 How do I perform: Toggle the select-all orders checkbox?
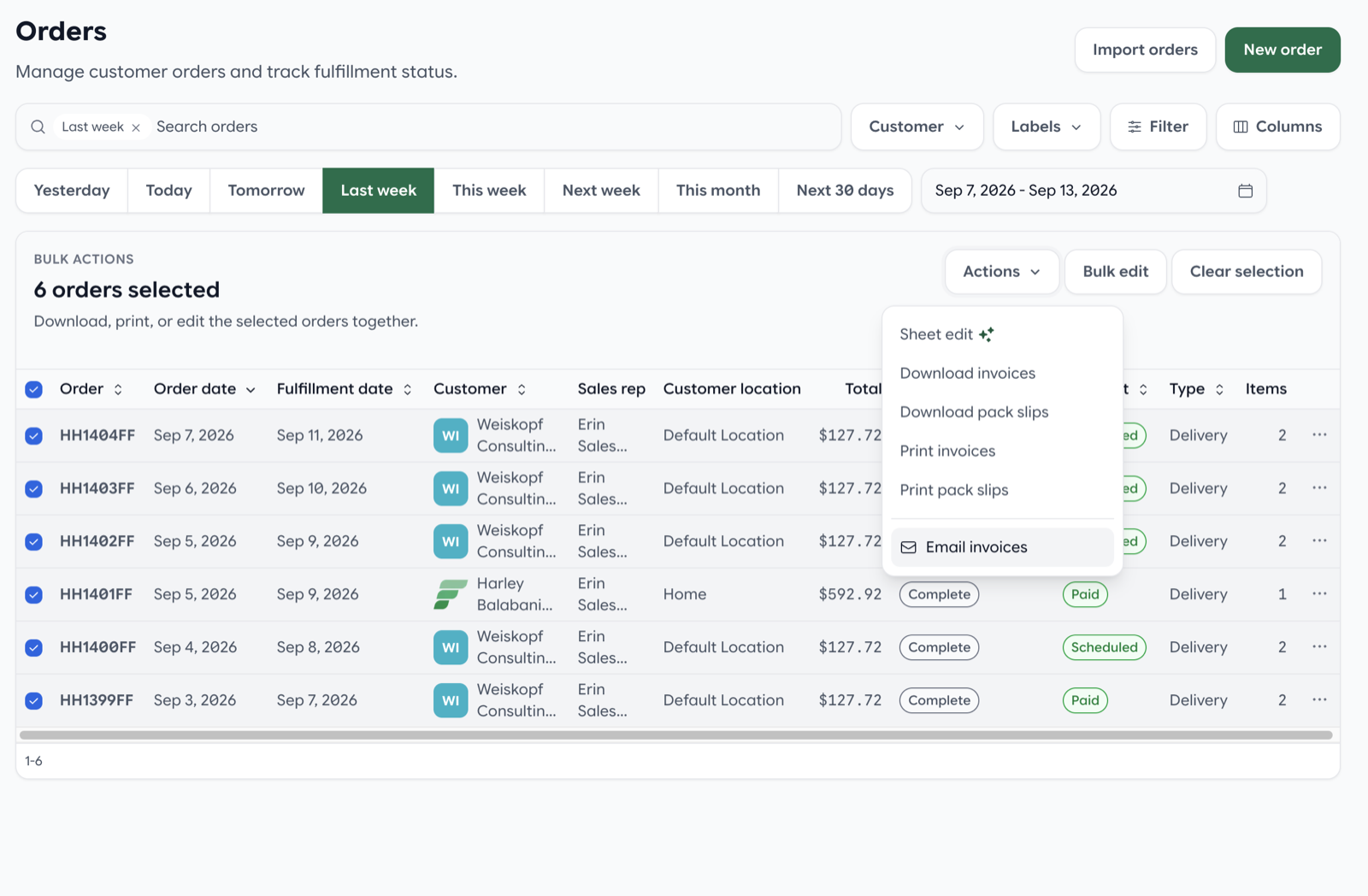click(x=33, y=389)
